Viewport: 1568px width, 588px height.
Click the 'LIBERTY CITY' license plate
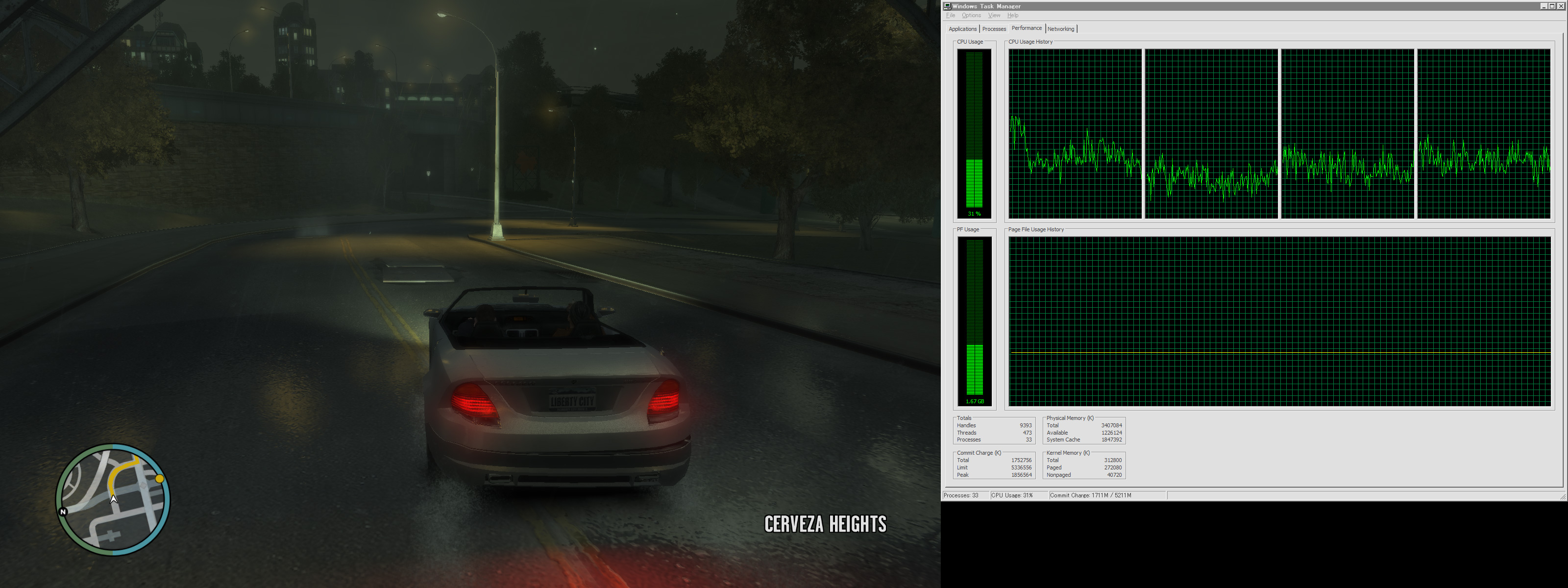click(571, 401)
